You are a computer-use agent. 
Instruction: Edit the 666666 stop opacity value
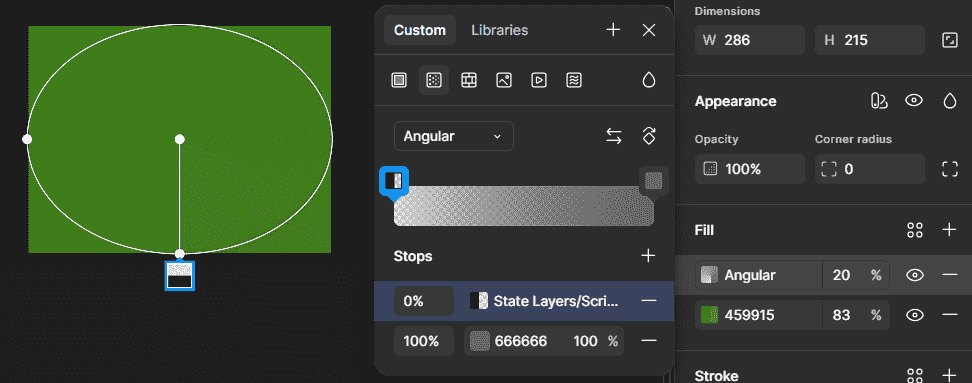click(x=585, y=341)
